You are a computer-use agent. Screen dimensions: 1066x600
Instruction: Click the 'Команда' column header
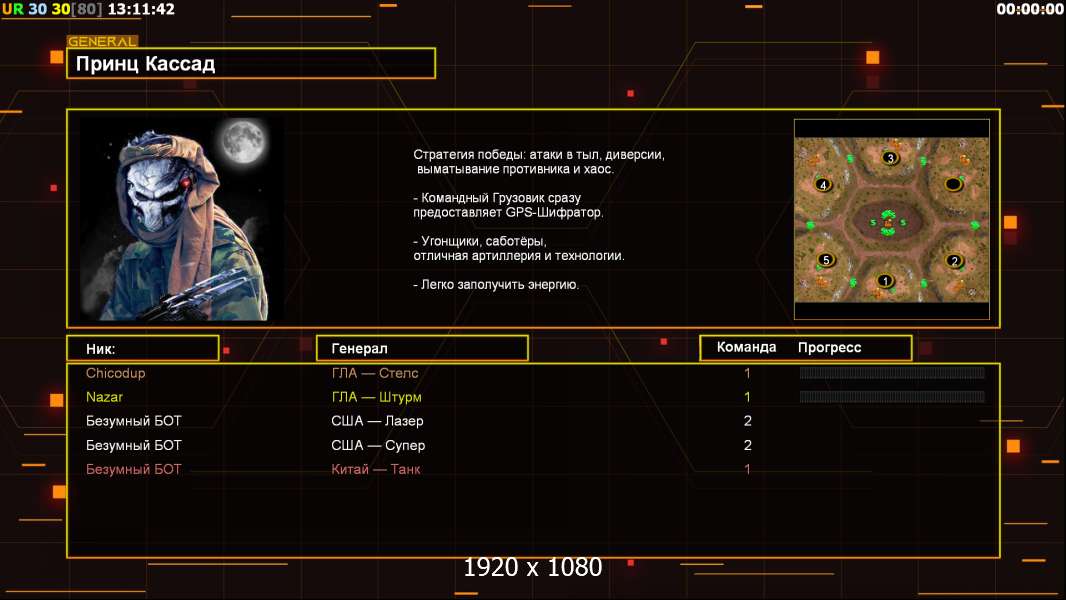(746, 347)
